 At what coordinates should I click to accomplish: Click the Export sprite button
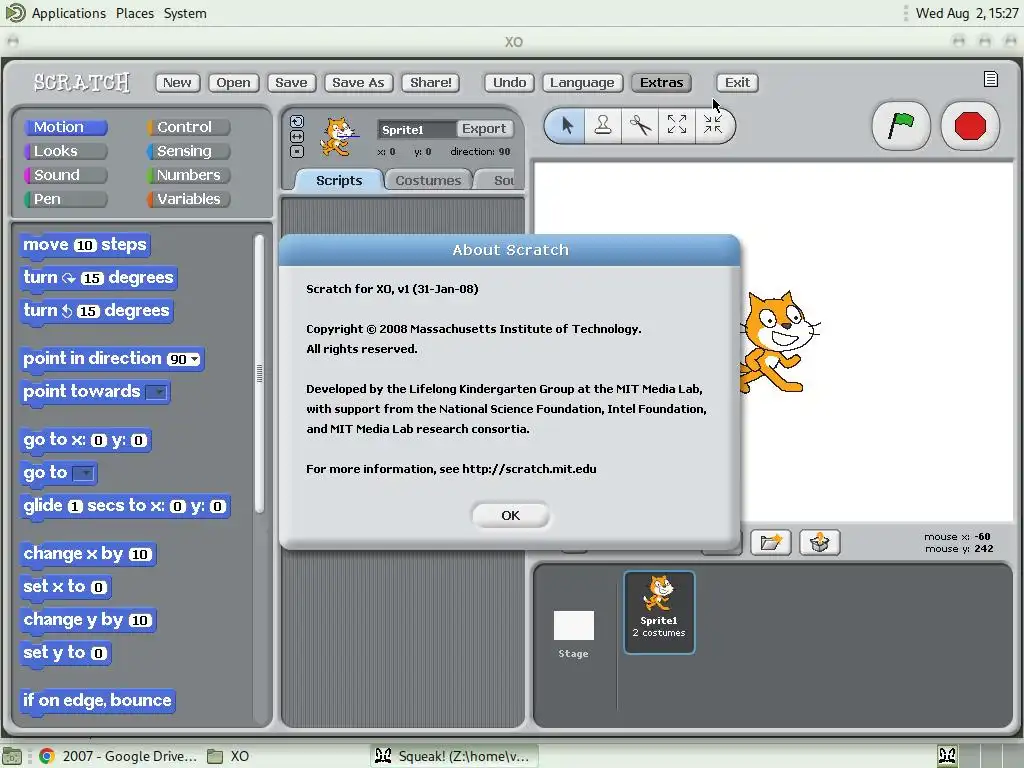click(484, 129)
